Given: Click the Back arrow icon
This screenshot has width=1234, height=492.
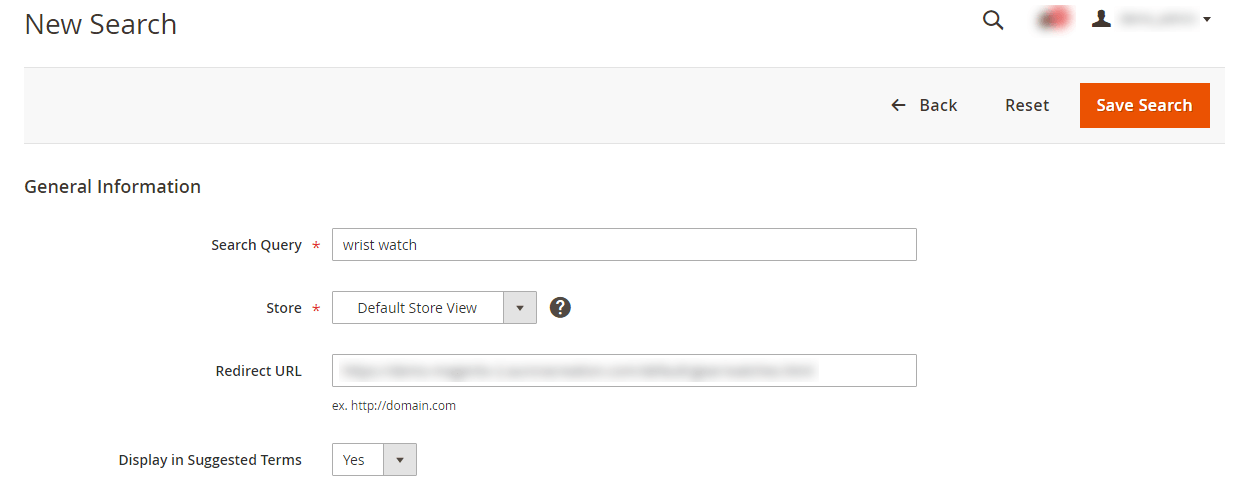Looking at the screenshot, I should (898, 105).
